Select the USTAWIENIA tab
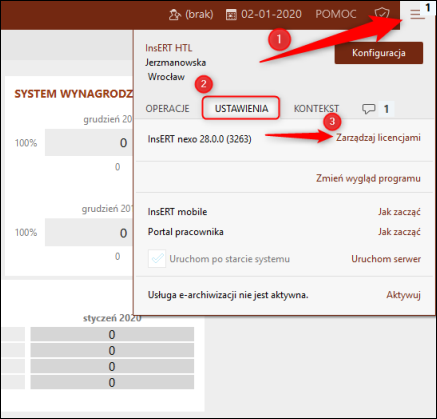The image size is (437, 419). click(241, 108)
